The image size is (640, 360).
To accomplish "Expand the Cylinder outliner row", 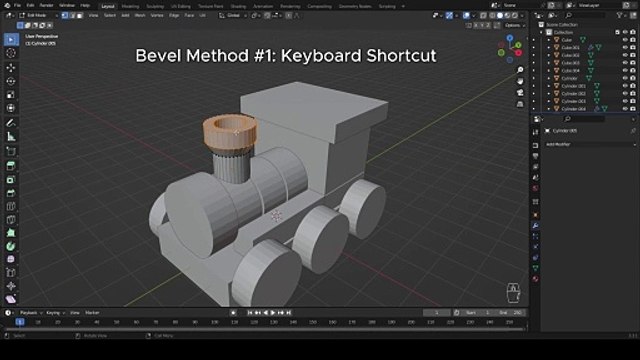I will click(x=549, y=78).
